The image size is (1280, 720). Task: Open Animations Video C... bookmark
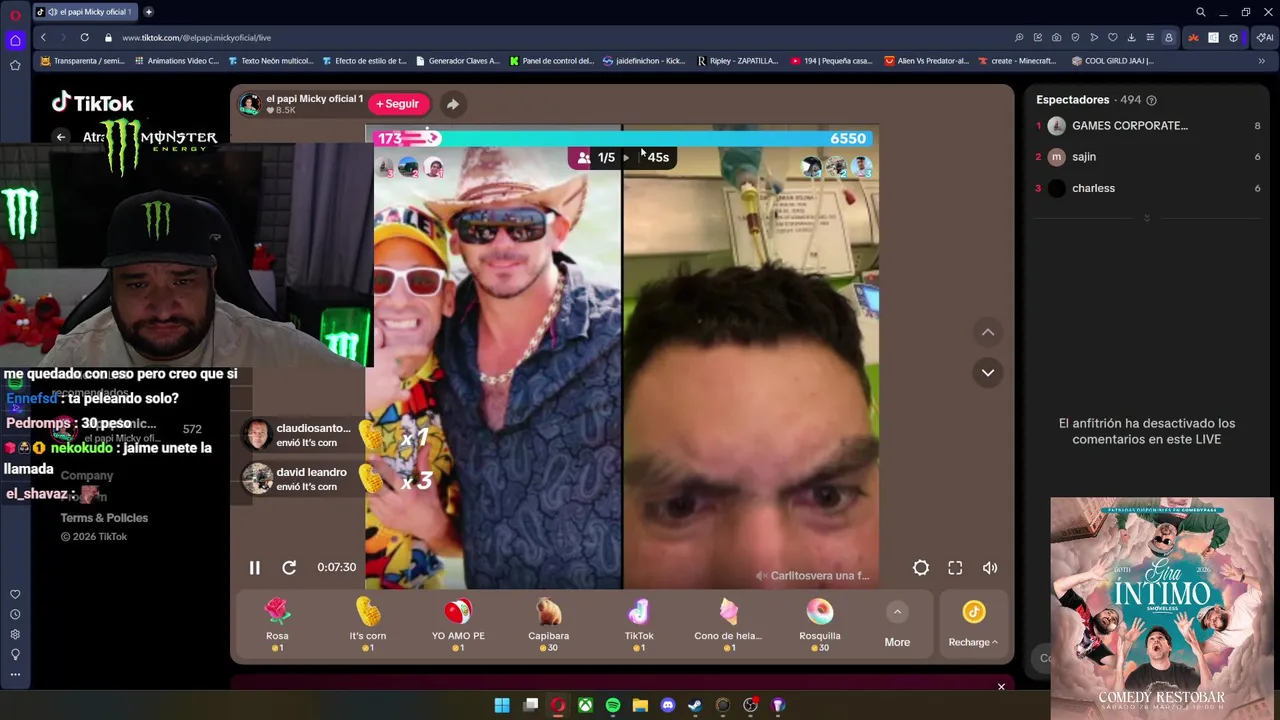(176, 61)
